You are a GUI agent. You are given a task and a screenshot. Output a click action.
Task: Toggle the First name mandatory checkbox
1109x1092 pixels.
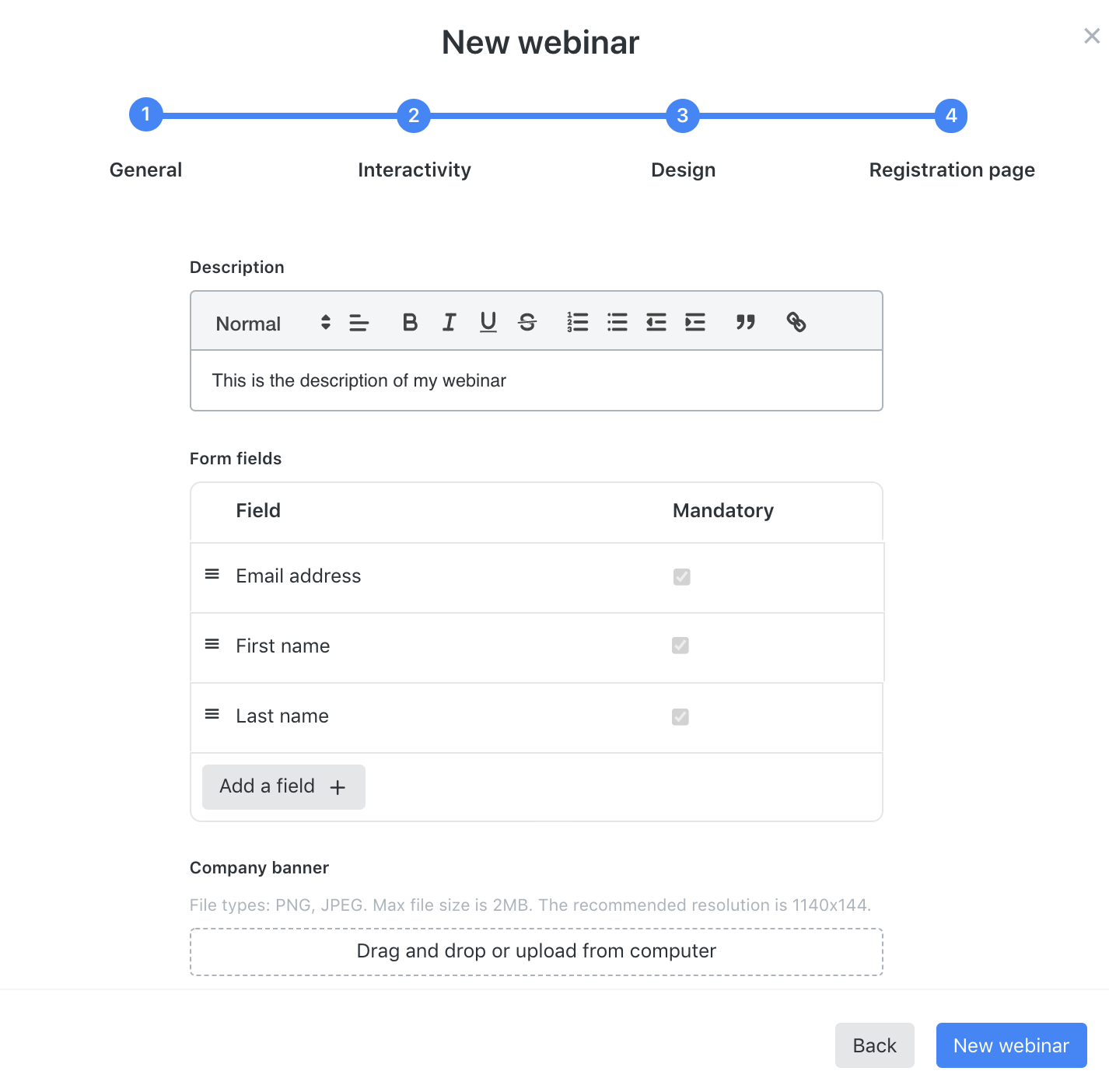click(680, 646)
